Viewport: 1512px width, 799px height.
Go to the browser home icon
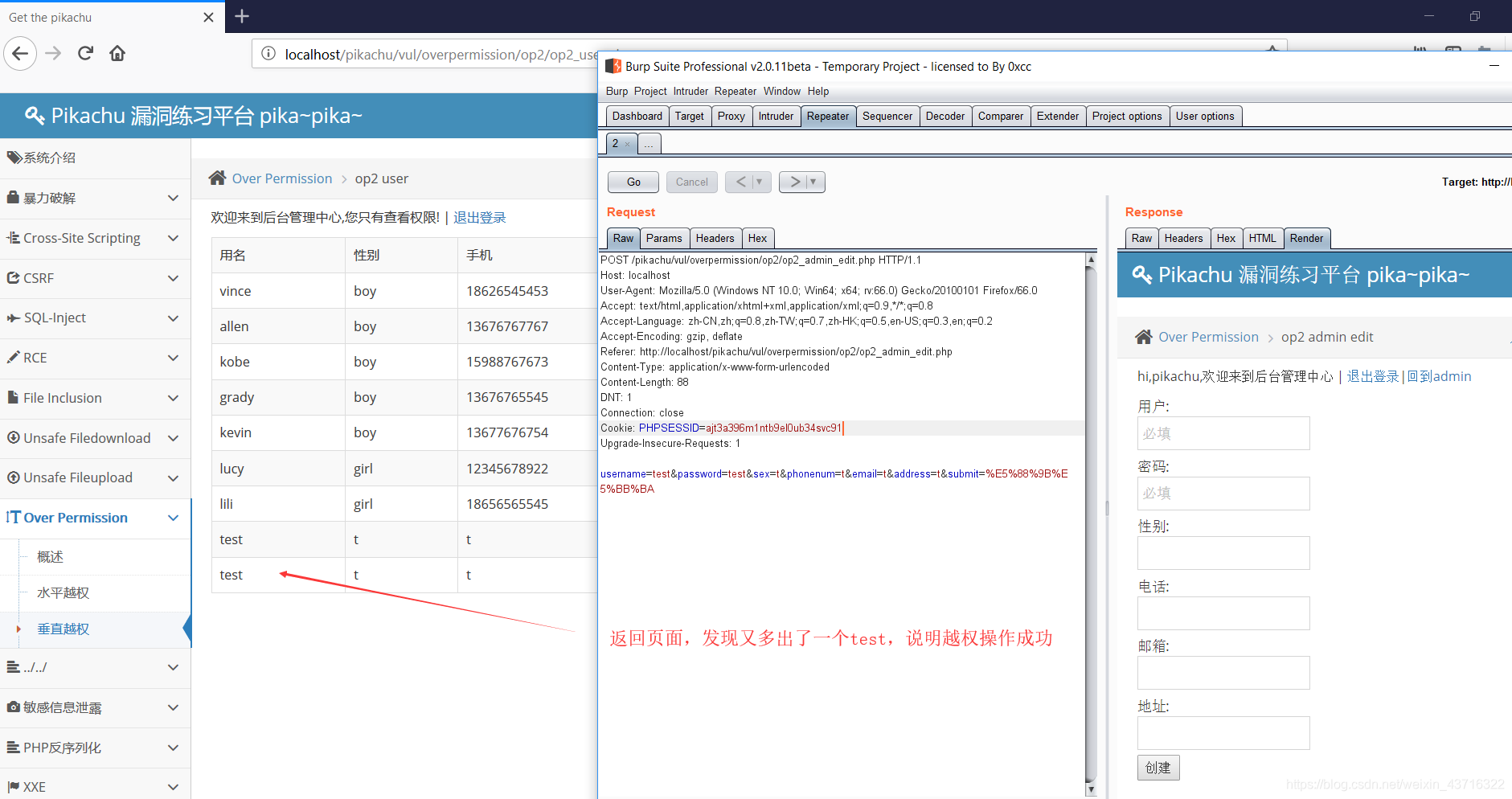pyautogui.click(x=117, y=54)
